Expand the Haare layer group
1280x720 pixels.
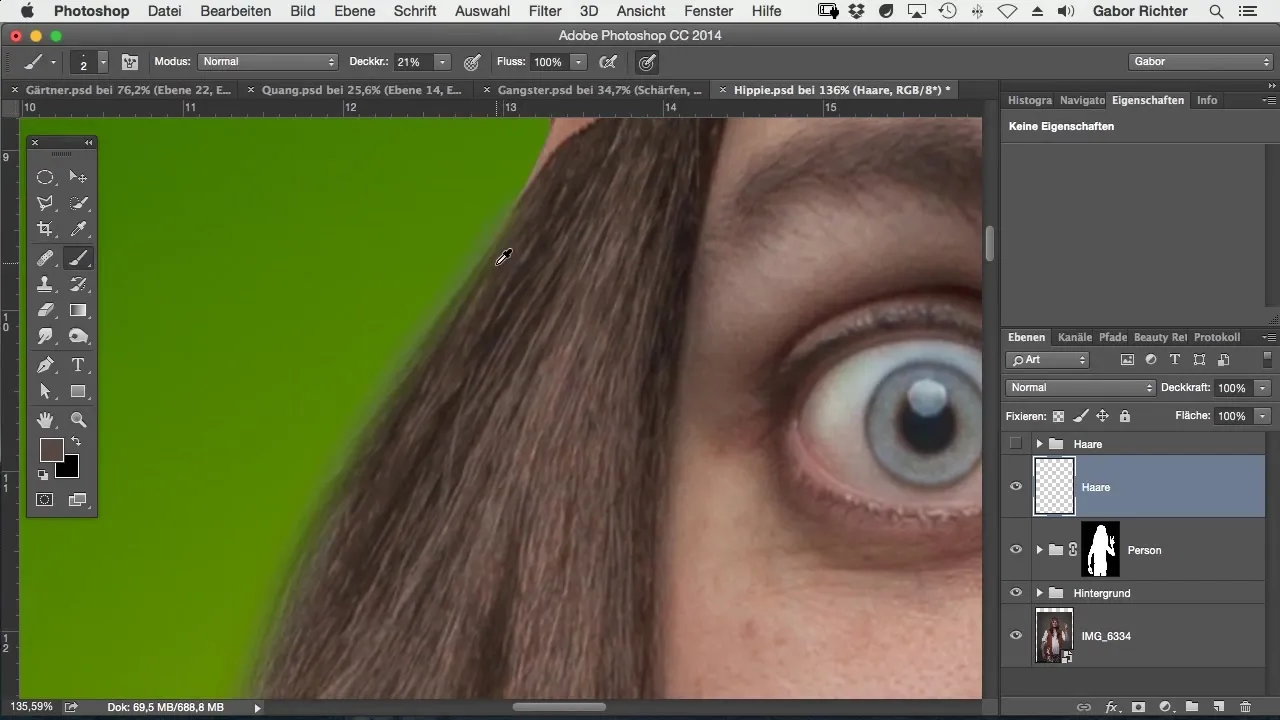[x=1039, y=443]
